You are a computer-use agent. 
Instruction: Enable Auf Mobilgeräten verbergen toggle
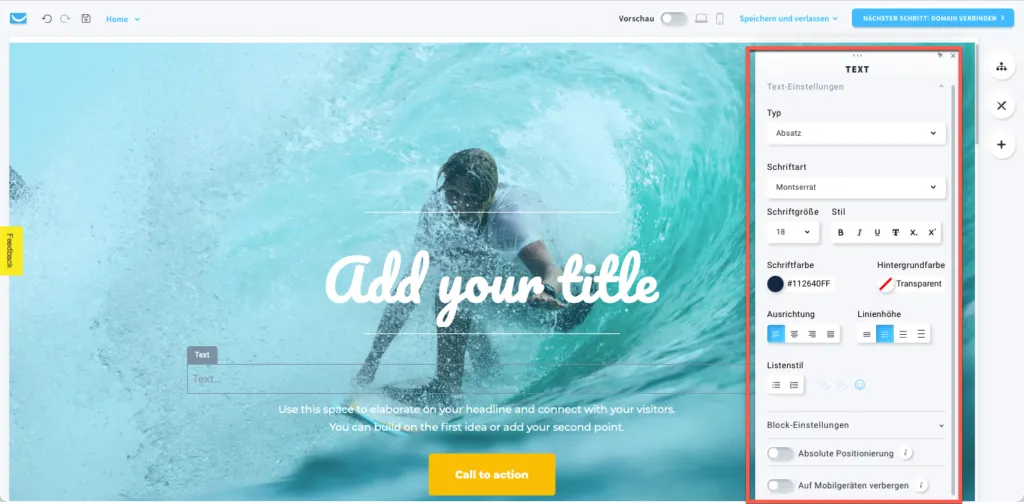(780, 486)
